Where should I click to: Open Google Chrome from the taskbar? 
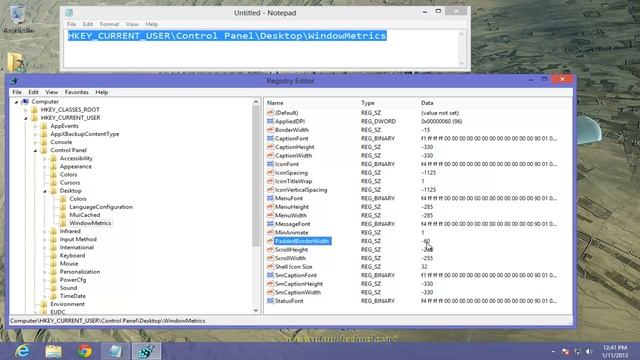click(84, 351)
